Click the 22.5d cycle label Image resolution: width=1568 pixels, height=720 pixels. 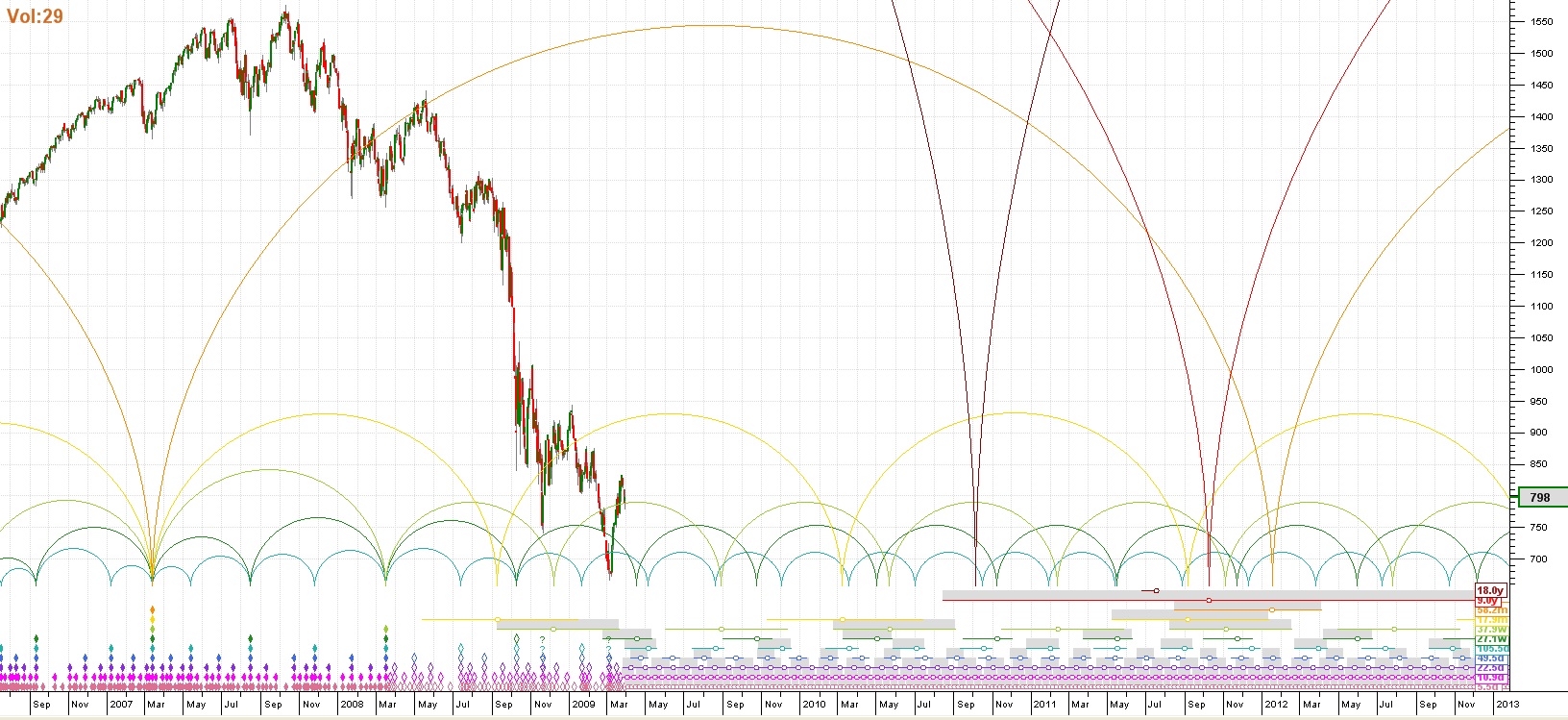[x=1490, y=668]
